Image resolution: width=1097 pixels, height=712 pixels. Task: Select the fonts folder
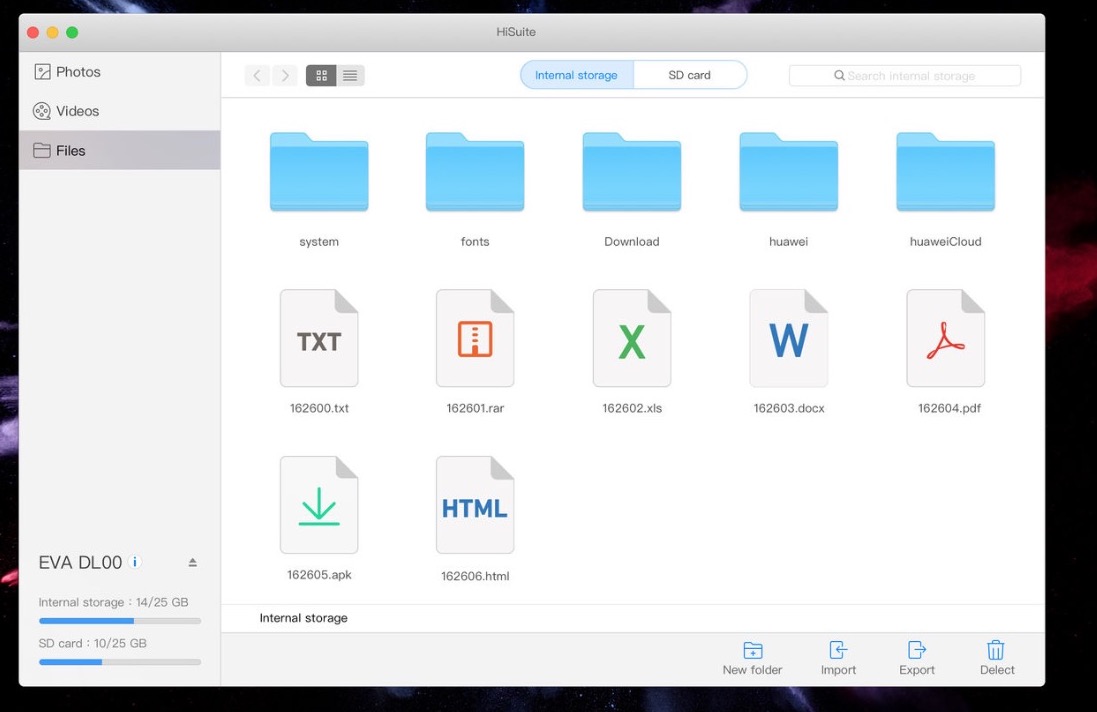point(475,171)
